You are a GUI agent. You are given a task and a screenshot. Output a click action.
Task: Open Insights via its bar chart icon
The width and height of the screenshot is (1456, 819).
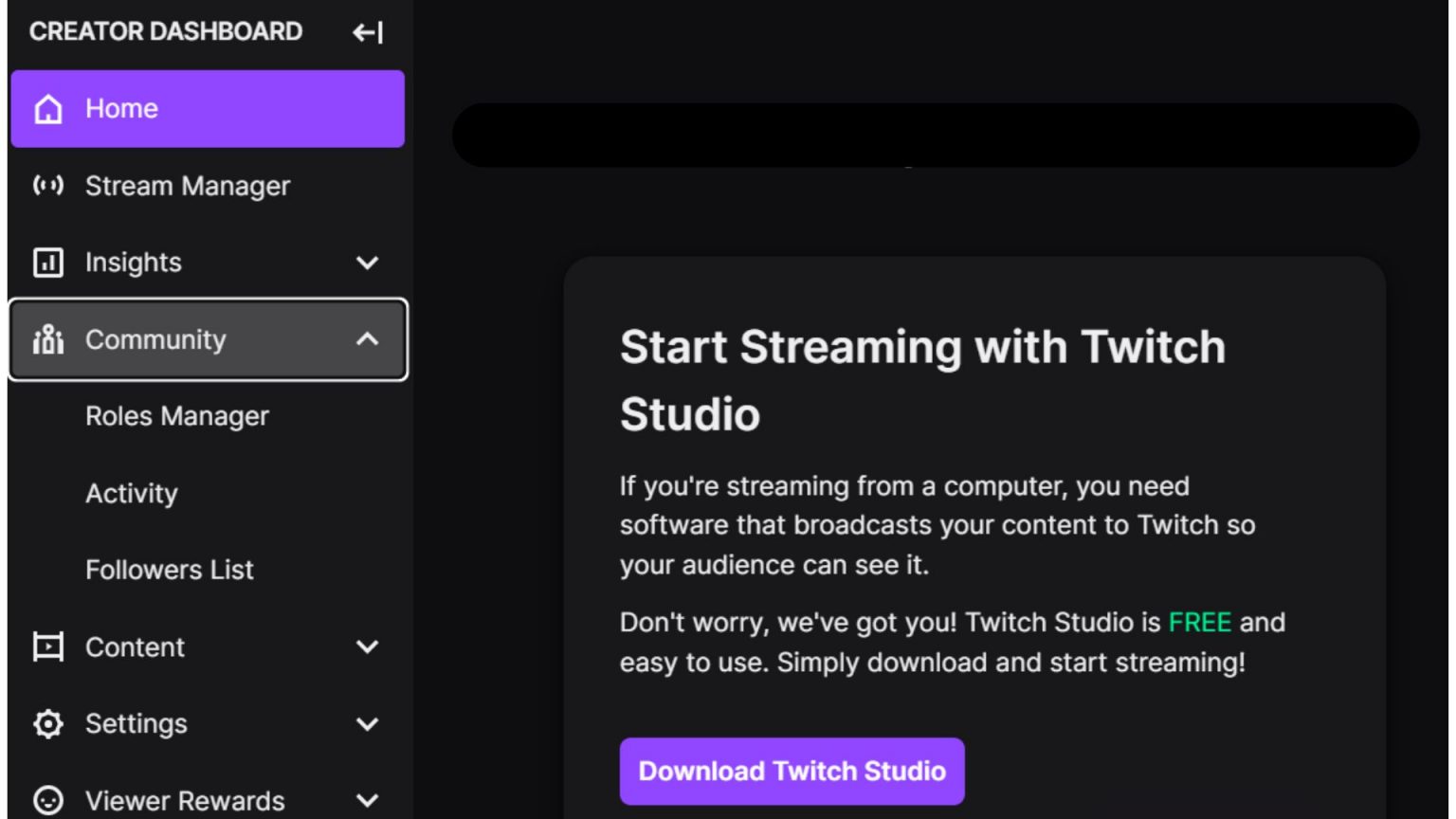(x=46, y=262)
